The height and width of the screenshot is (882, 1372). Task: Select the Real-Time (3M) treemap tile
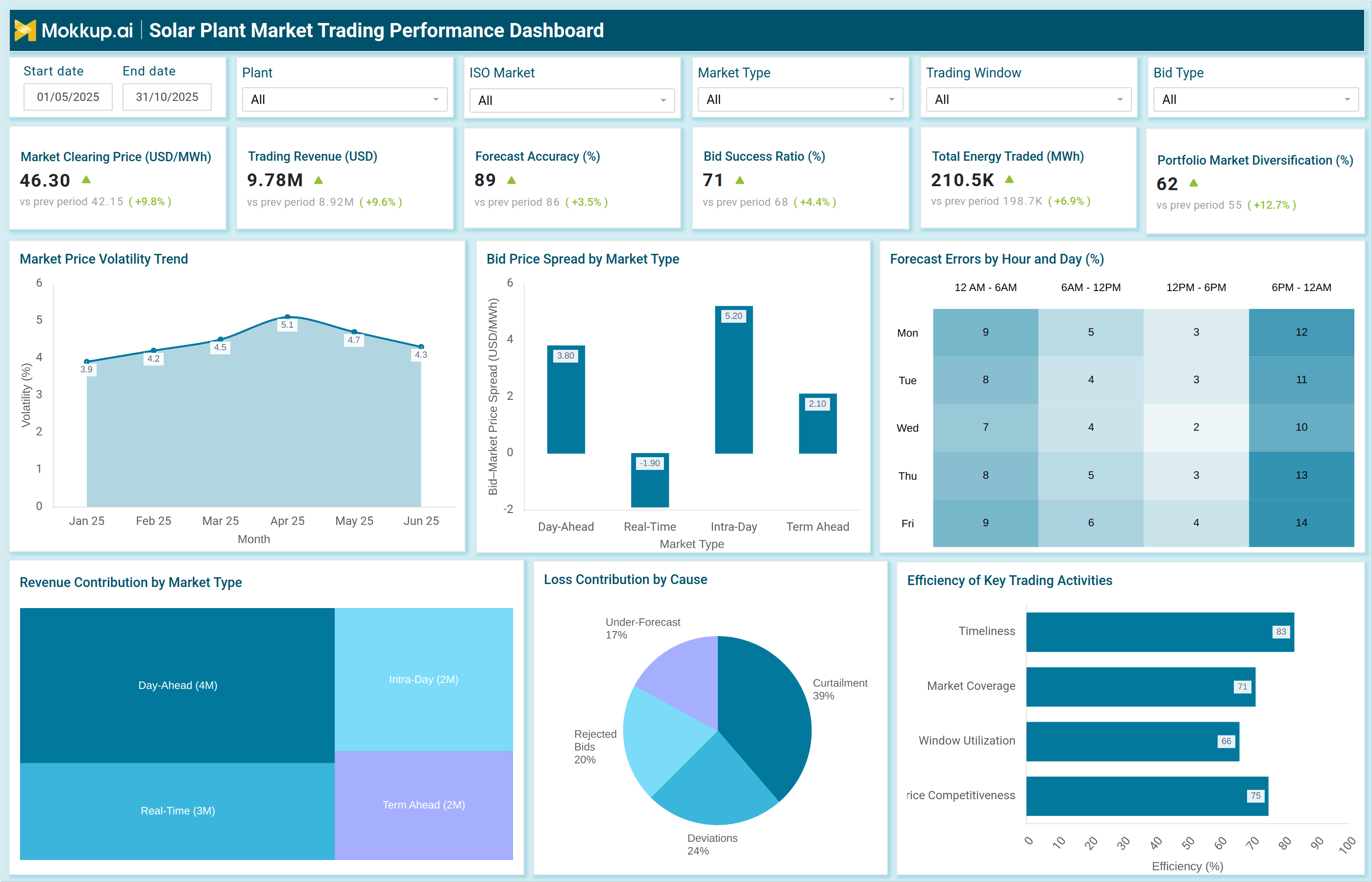177,811
